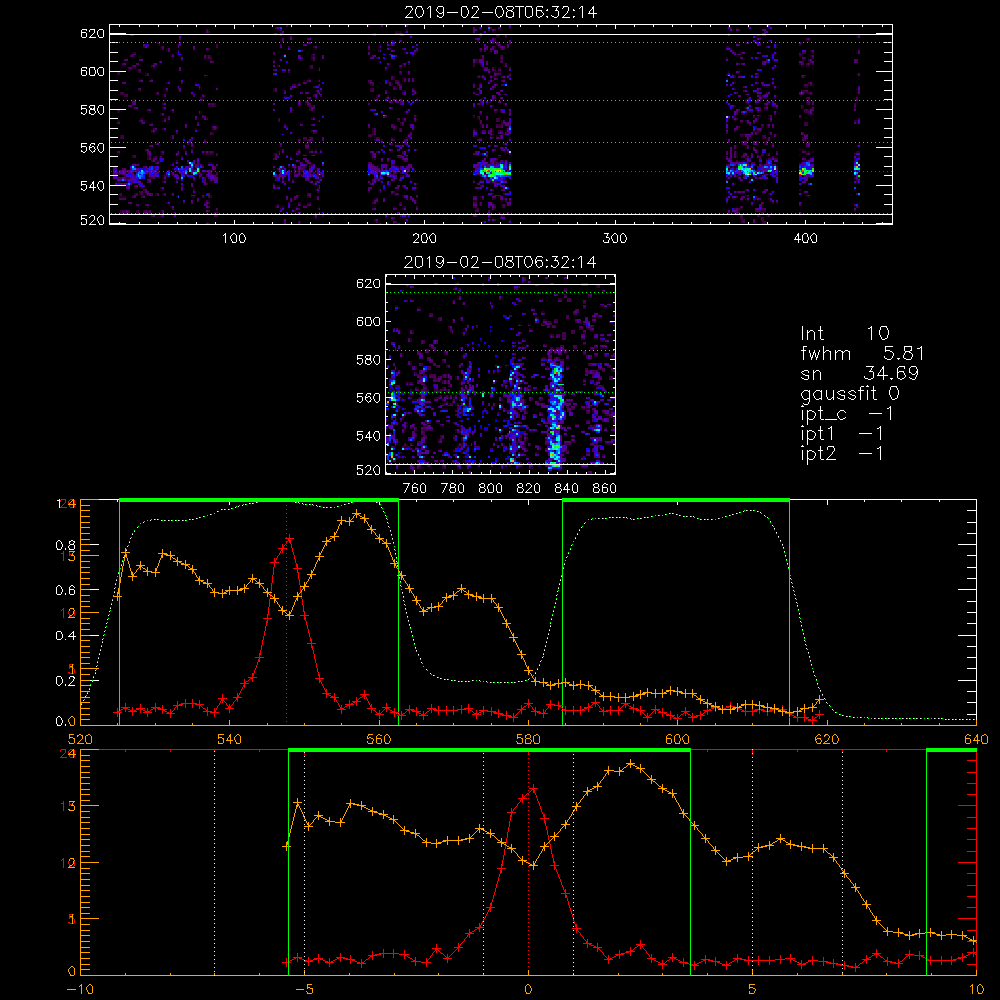Screen dimensions: 1000x1000
Task: Select the 'fwhm 5.81' readout line
Action: [862, 353]
